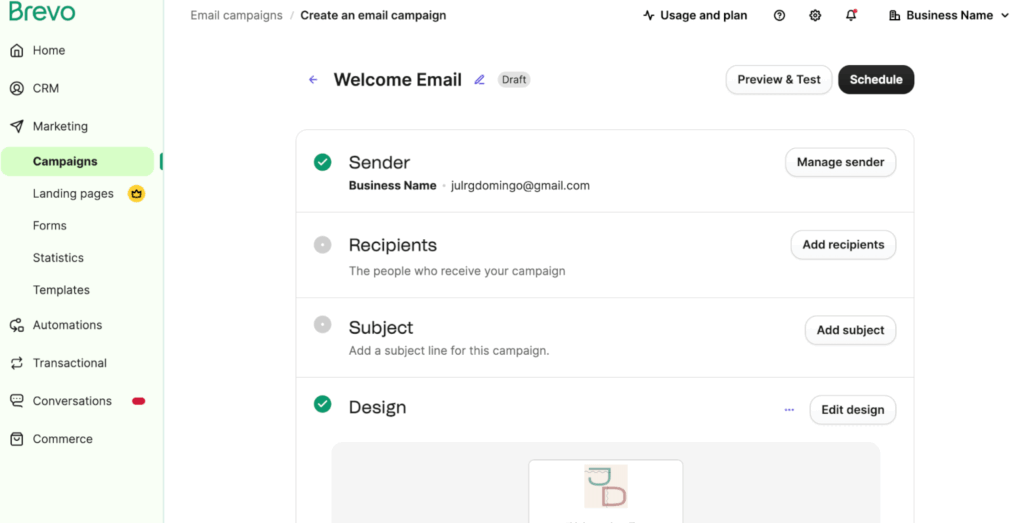
Task: Click Email campaigns breadcrumb link
Action: tap(236, 15)
